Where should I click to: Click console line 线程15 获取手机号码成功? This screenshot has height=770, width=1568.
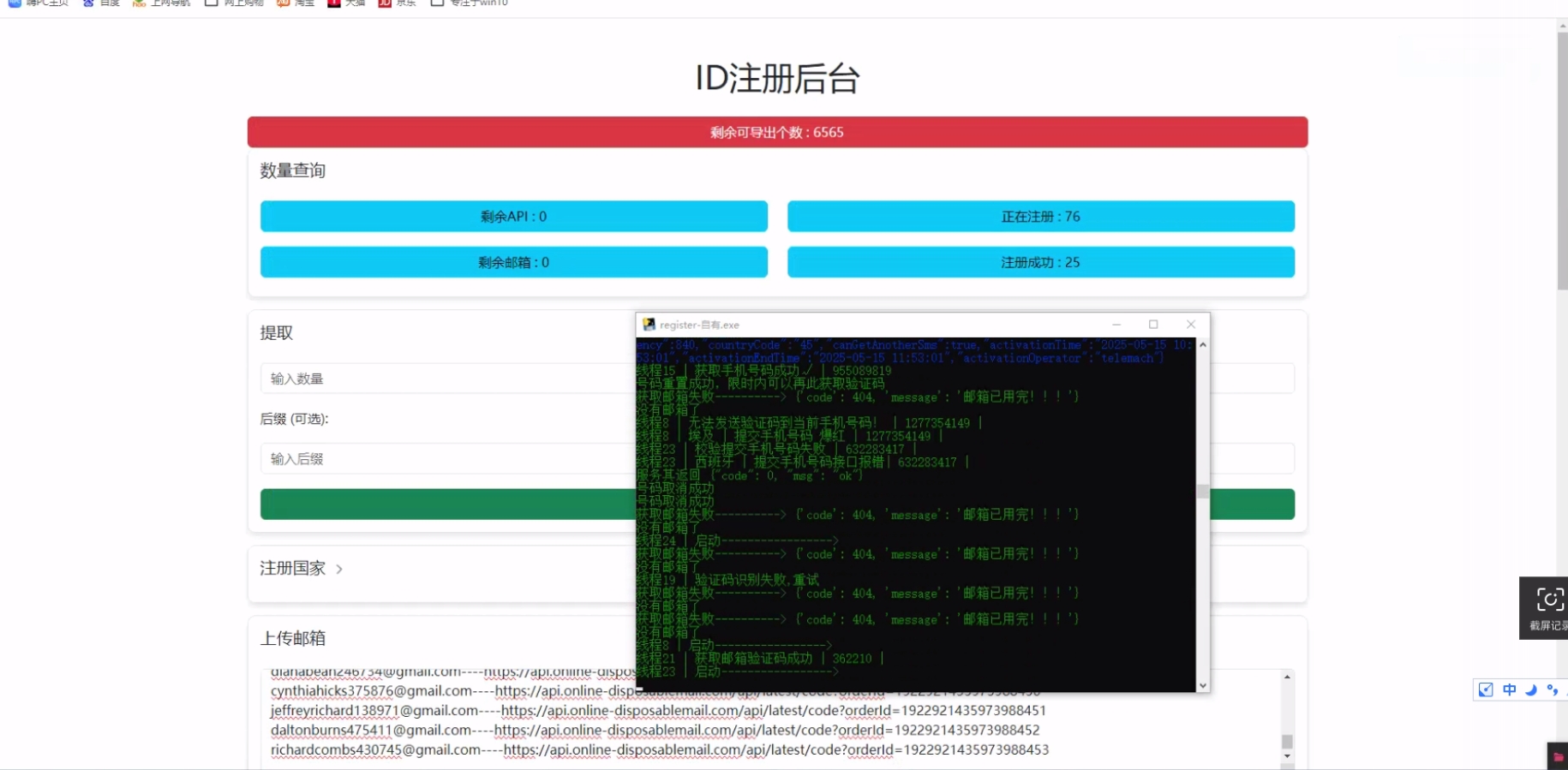pos(764,371)
